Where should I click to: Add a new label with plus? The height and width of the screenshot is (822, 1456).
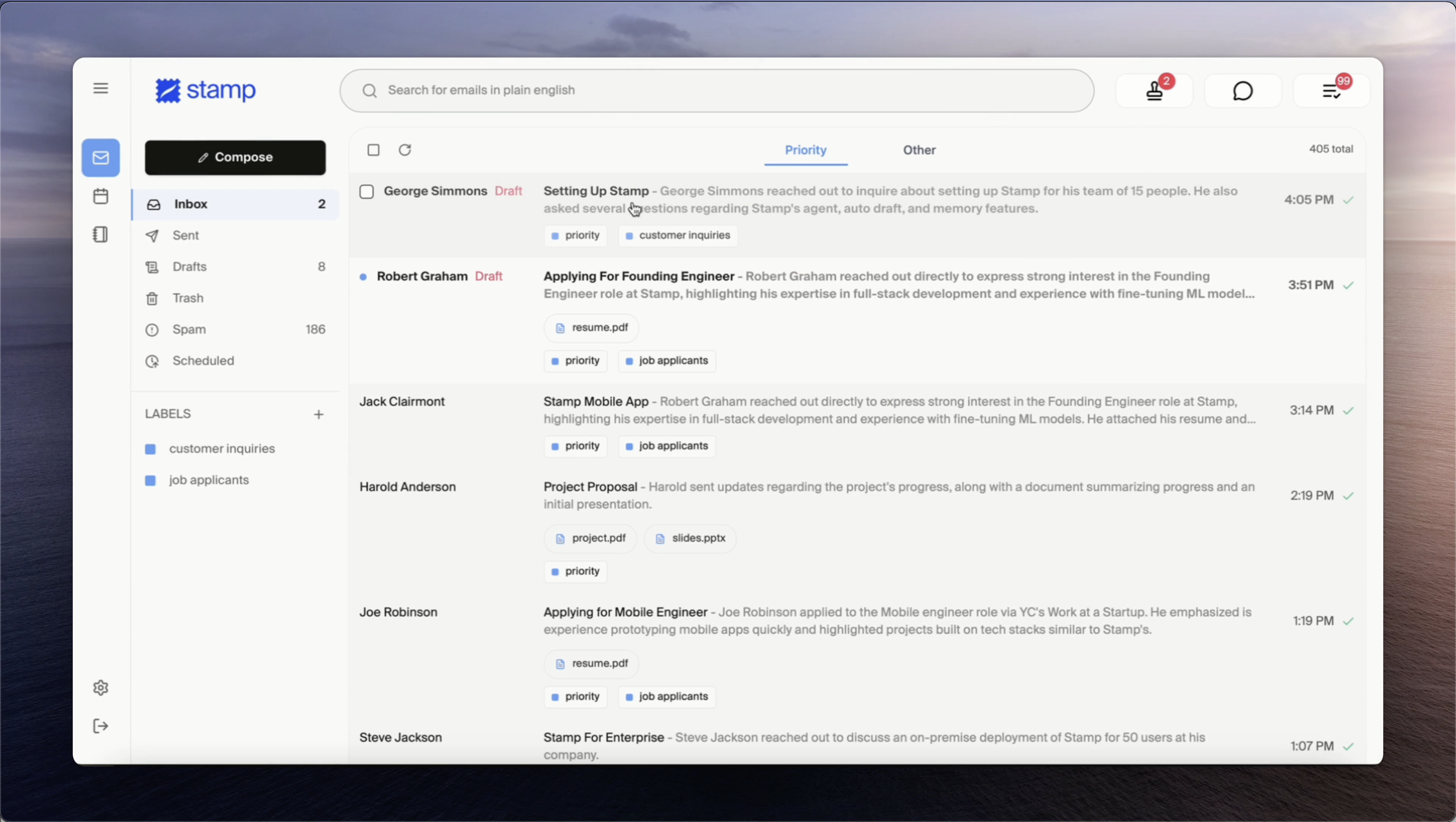click(x=319, y=415)
